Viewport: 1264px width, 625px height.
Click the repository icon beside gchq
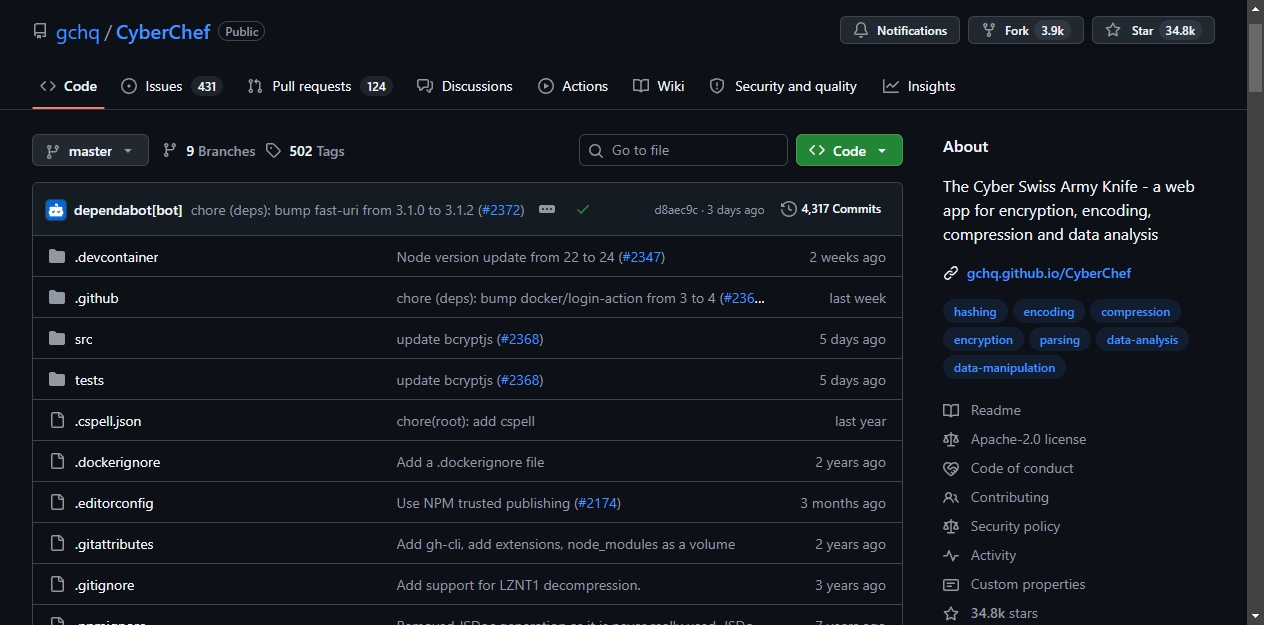[x=40, y=31]
